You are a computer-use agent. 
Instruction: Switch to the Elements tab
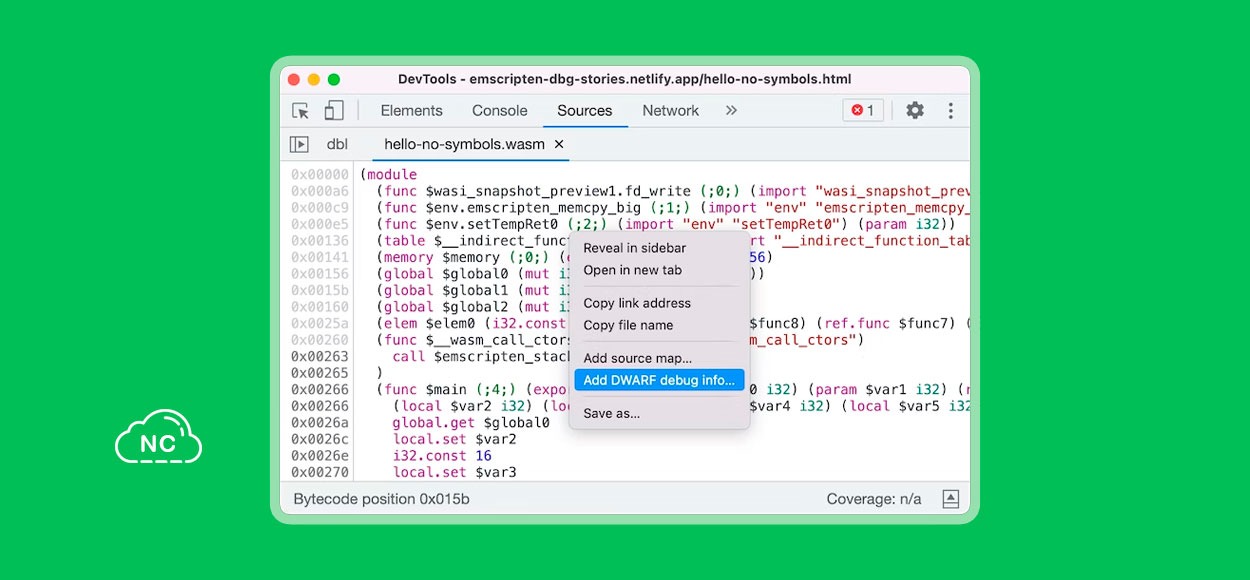[411, 111]
